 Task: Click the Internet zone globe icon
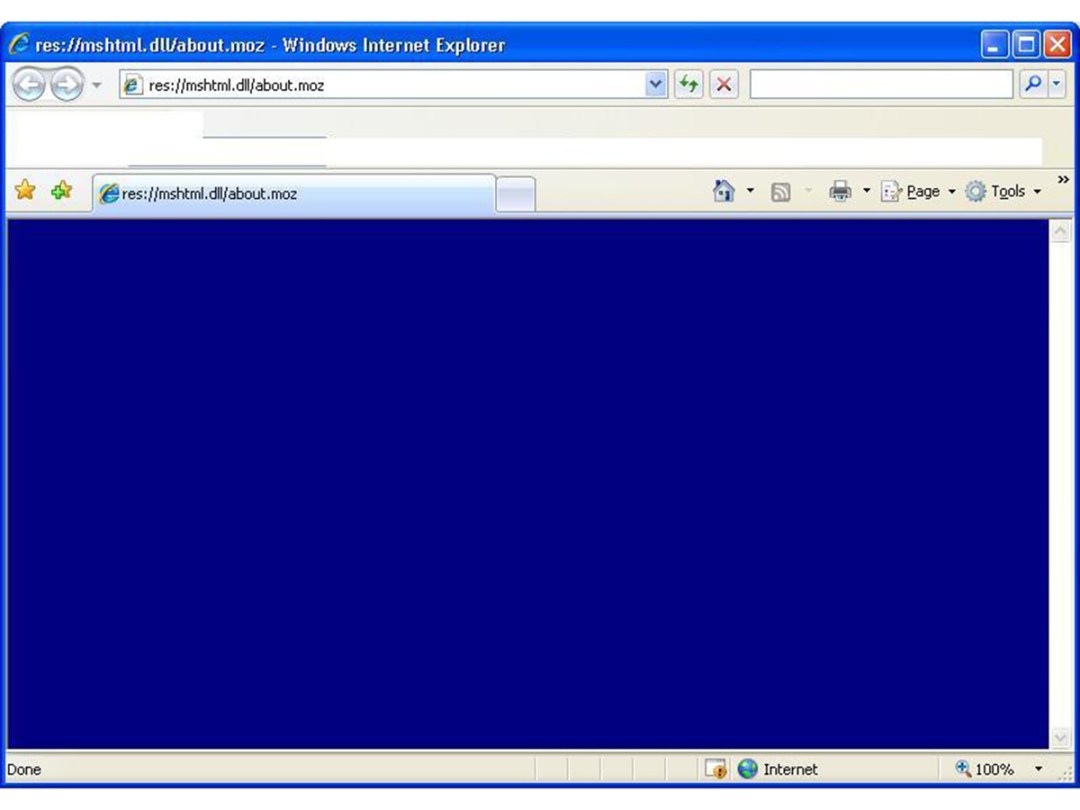pyautogui.click(x=747, y=769)
